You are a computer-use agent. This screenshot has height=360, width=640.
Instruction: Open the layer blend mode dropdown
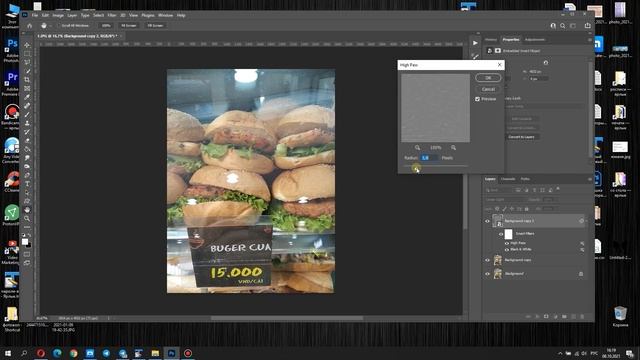click(504, 200)
